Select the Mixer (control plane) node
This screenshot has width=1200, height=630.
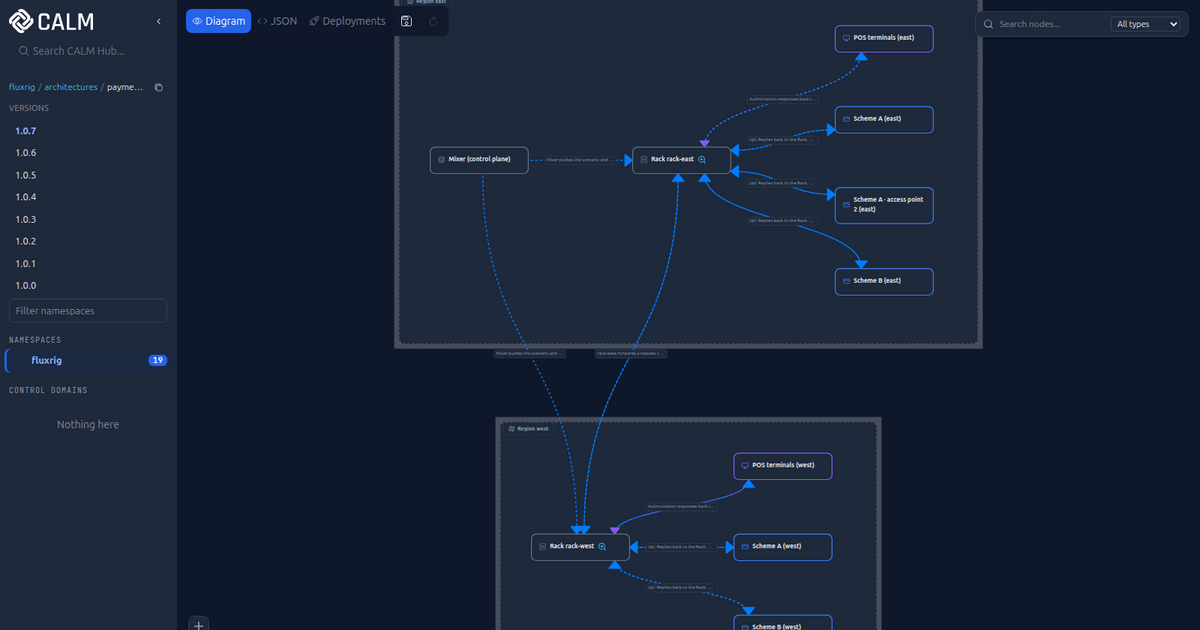pos(479,159)
